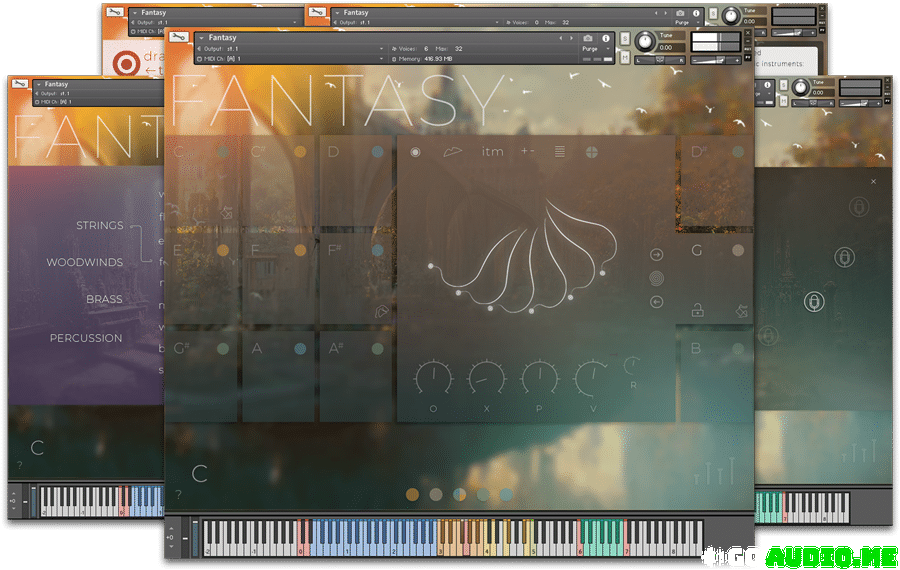This screenshot has width=900, height=570.
Task: Select the crosshair circle icon right of lines icon
Action: 592,152
